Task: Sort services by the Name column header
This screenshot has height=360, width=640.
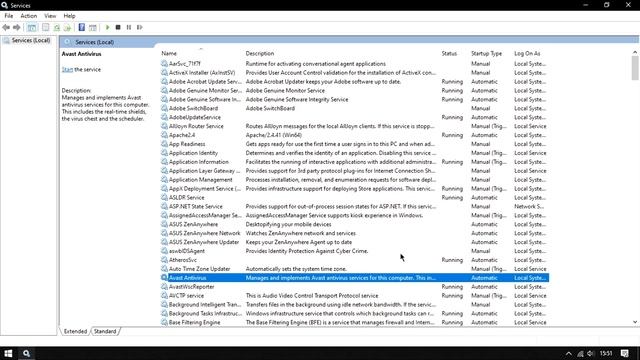Action: pyautogui.click(x=169, y=53)
